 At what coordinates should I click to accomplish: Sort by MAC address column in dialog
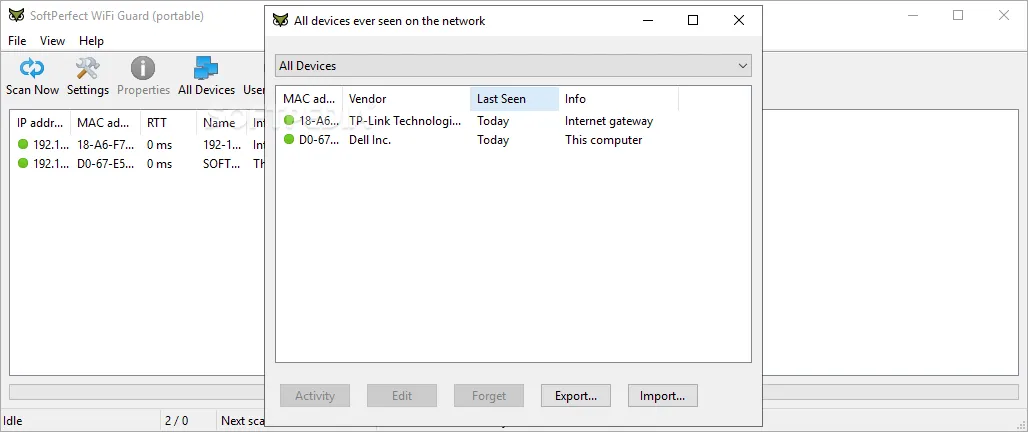309,99
